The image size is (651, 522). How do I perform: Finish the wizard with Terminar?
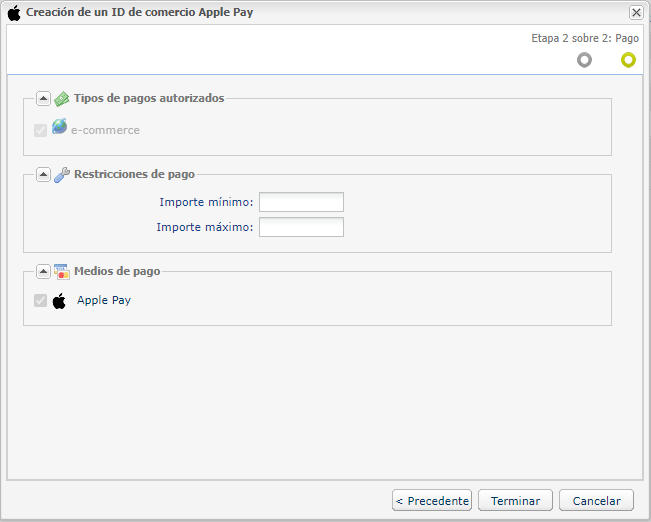[515, 500]
